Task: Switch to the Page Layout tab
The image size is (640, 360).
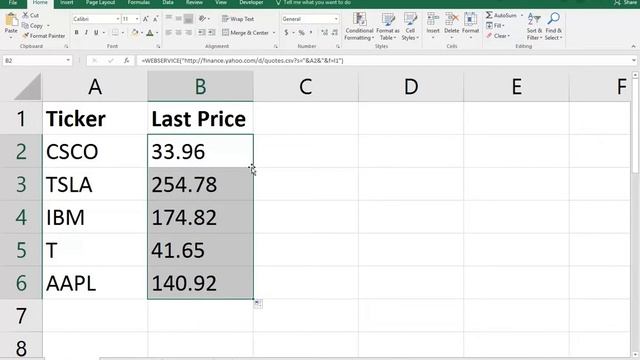Action: pos(100,3)
